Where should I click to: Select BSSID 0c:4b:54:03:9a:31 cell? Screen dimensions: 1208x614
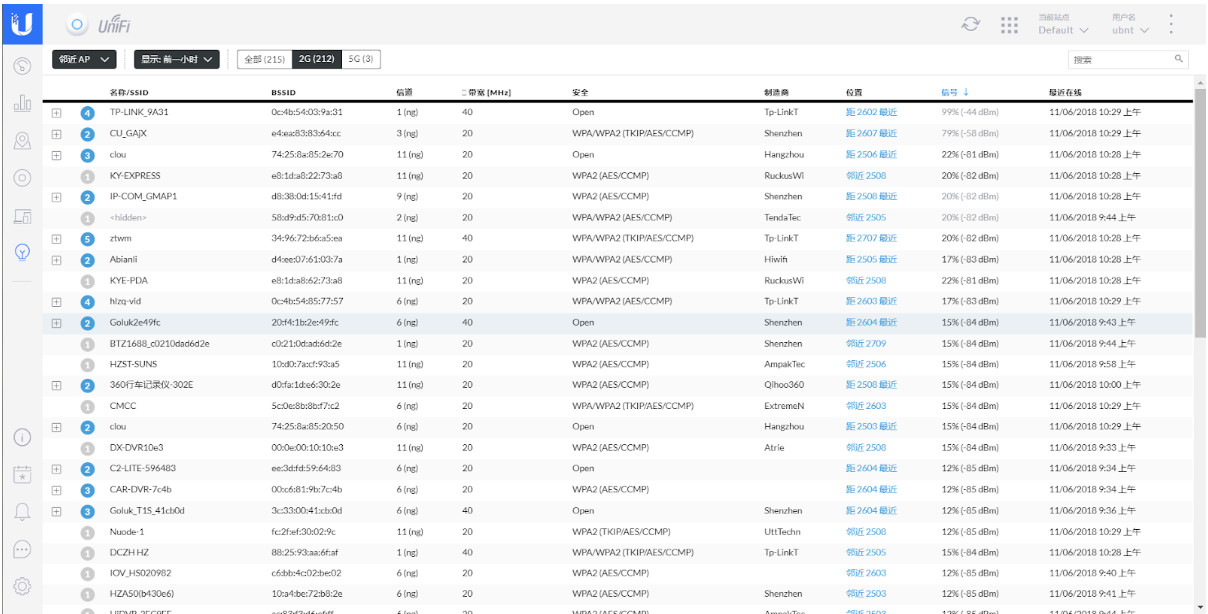(x=307, y=113)
